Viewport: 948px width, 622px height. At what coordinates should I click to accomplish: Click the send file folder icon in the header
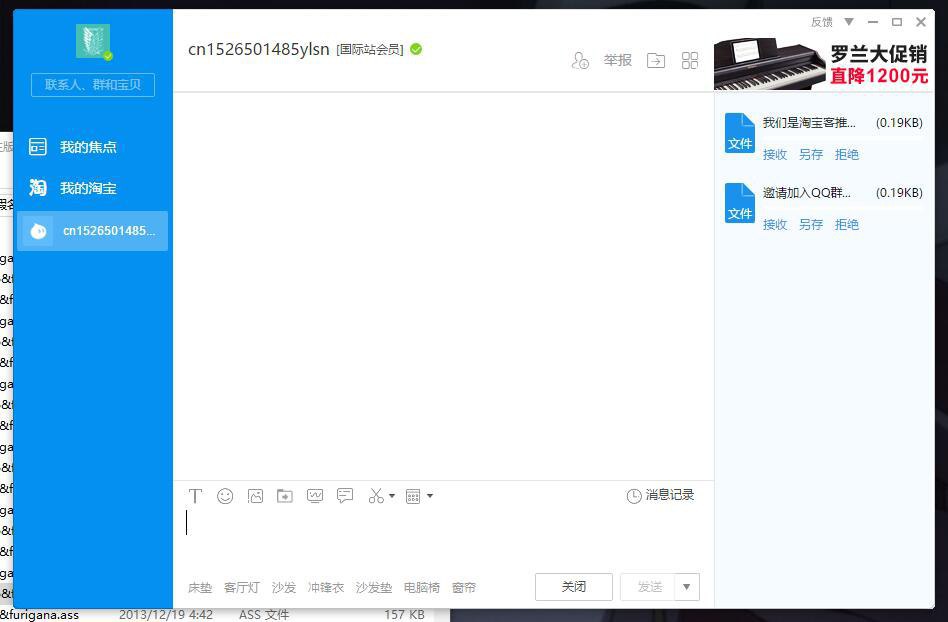(656, 60)
